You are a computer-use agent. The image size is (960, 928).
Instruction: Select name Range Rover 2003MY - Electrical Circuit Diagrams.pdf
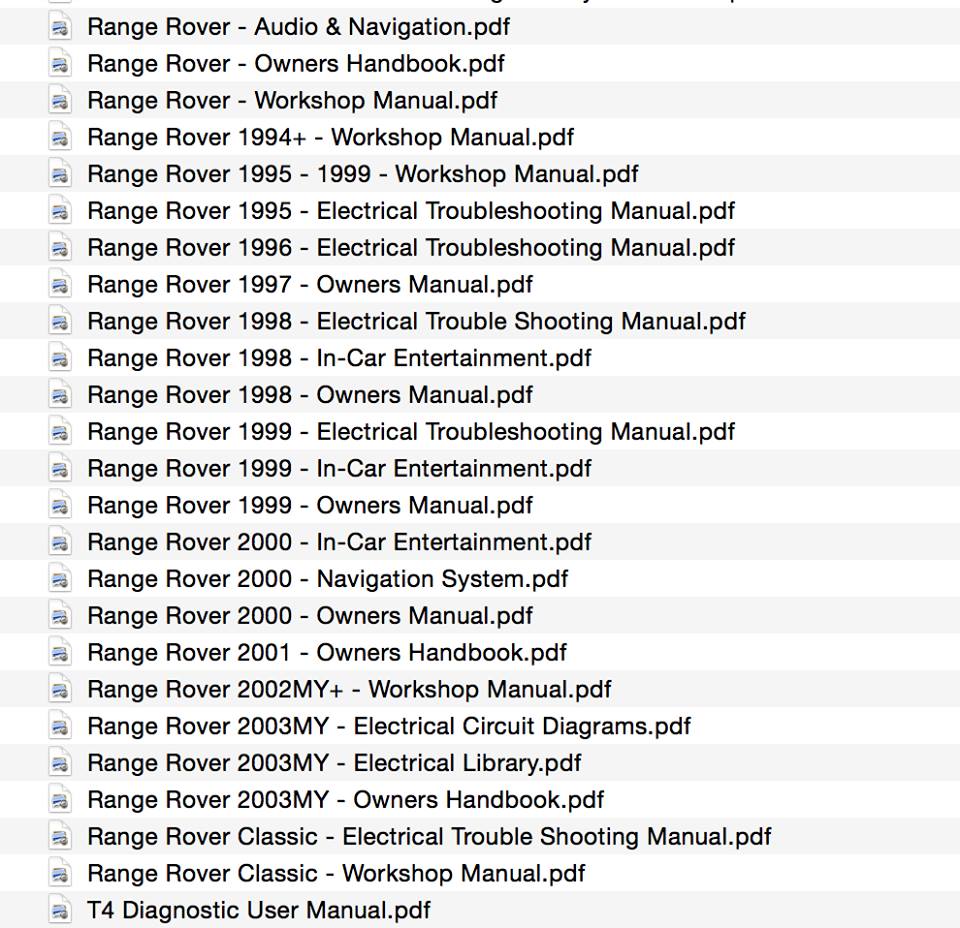click(x=389, y=726)
